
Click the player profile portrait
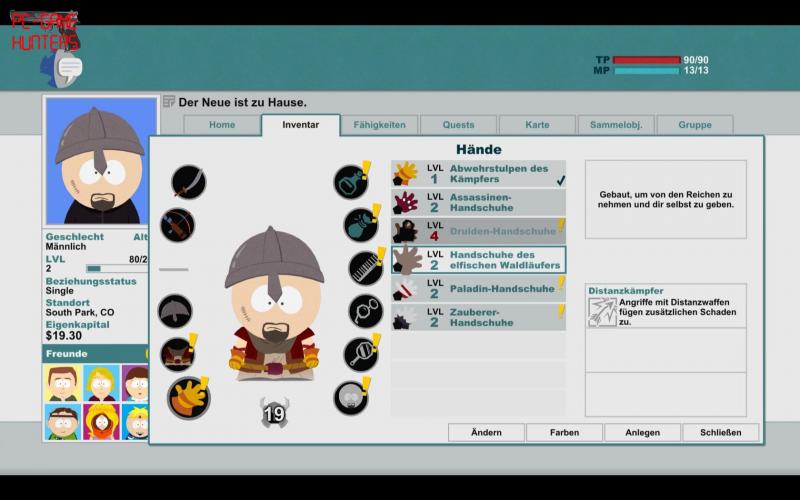click(x=101, y=161)
